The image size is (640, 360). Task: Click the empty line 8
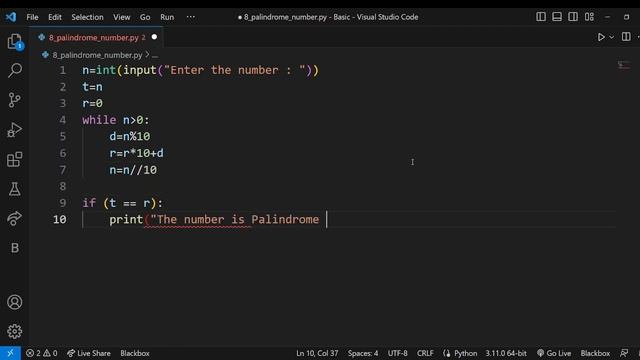(349, 187)
